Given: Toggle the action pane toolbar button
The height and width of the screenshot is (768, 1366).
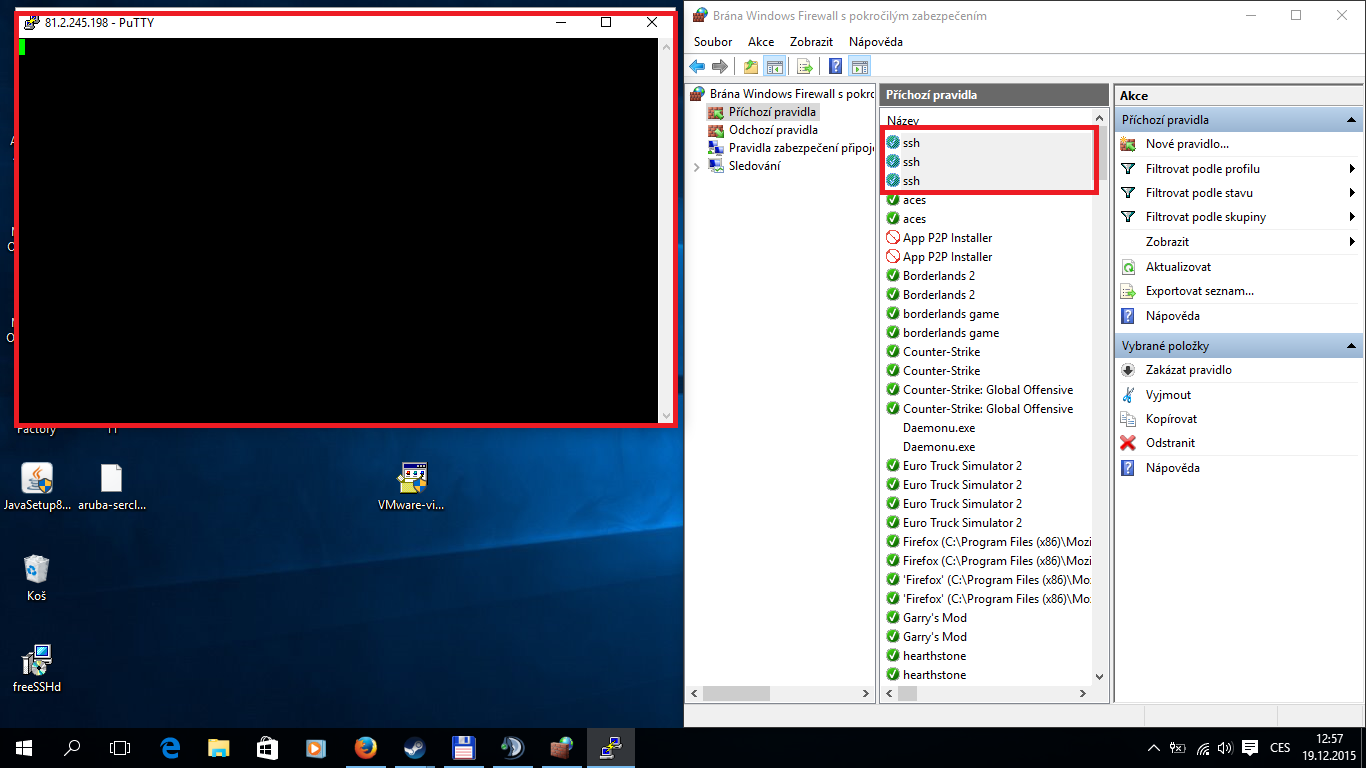Looking at the screenshot, I should coord(860,67).
